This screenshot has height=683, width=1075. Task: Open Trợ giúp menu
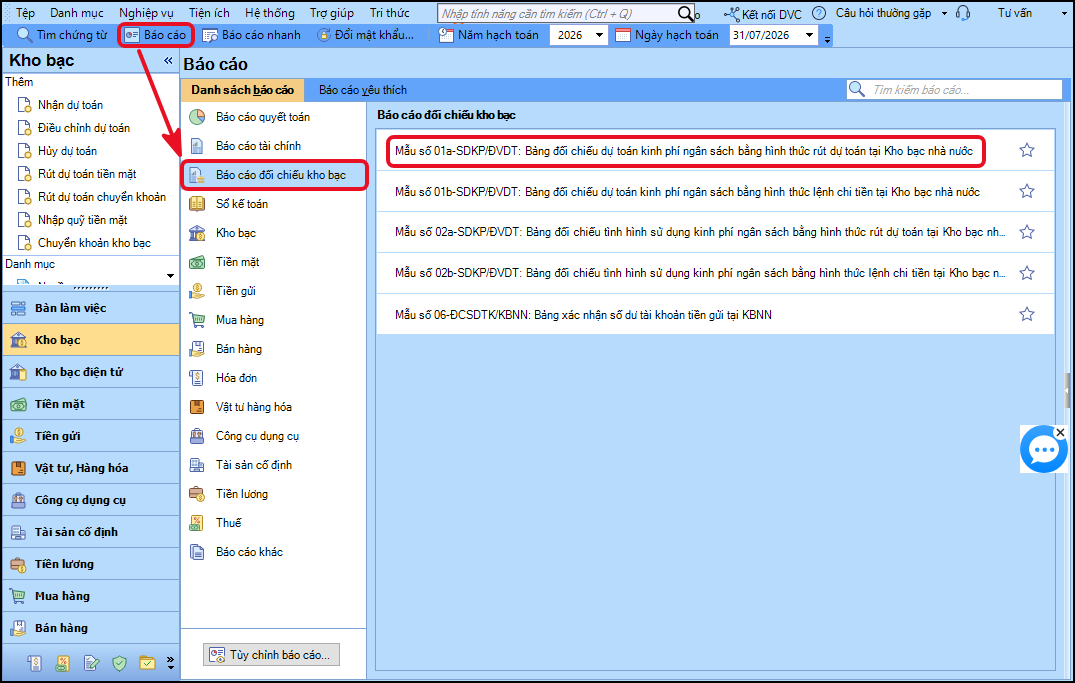(332, 13)
